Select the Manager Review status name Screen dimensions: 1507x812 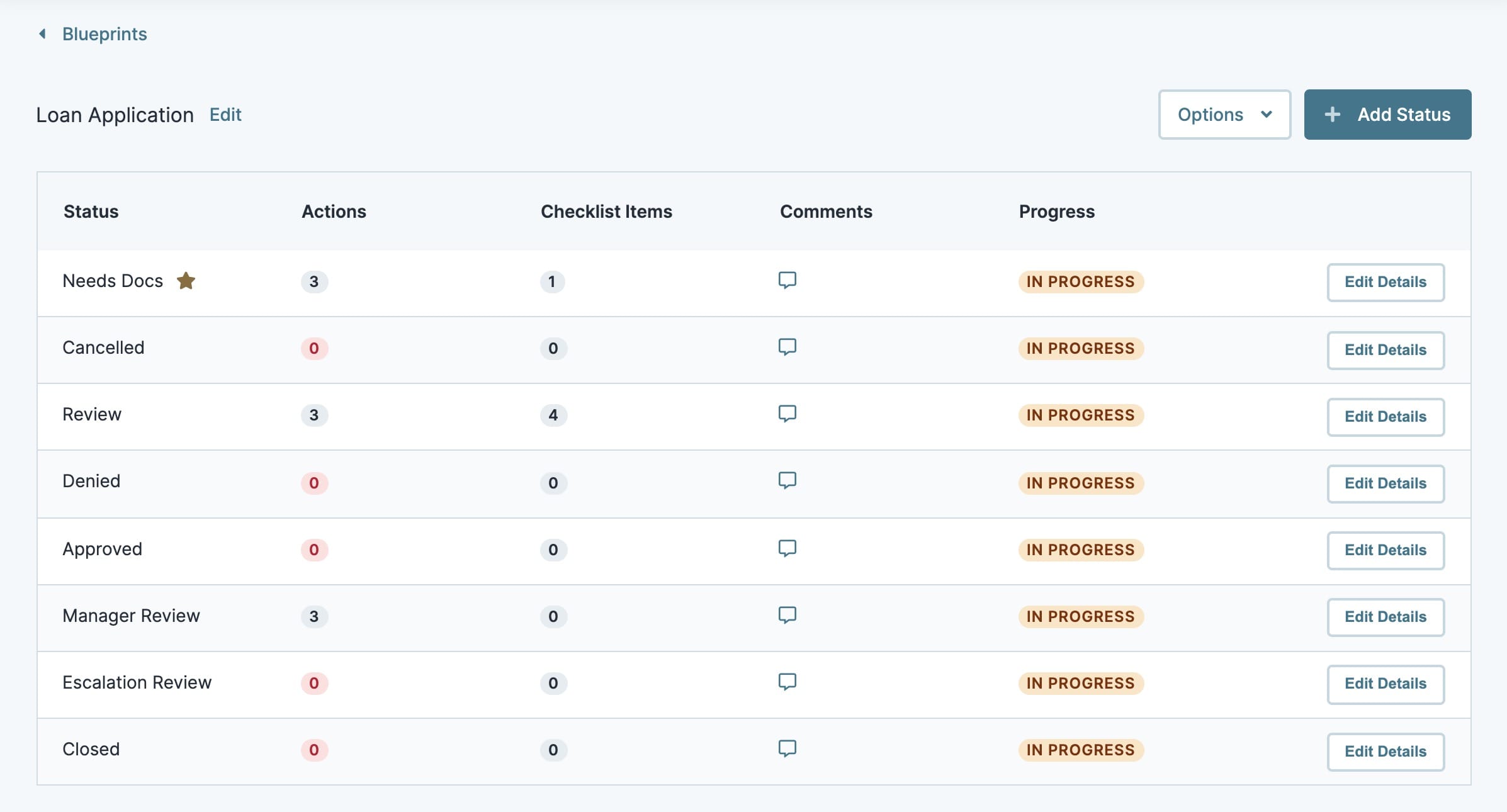point(131,616)
